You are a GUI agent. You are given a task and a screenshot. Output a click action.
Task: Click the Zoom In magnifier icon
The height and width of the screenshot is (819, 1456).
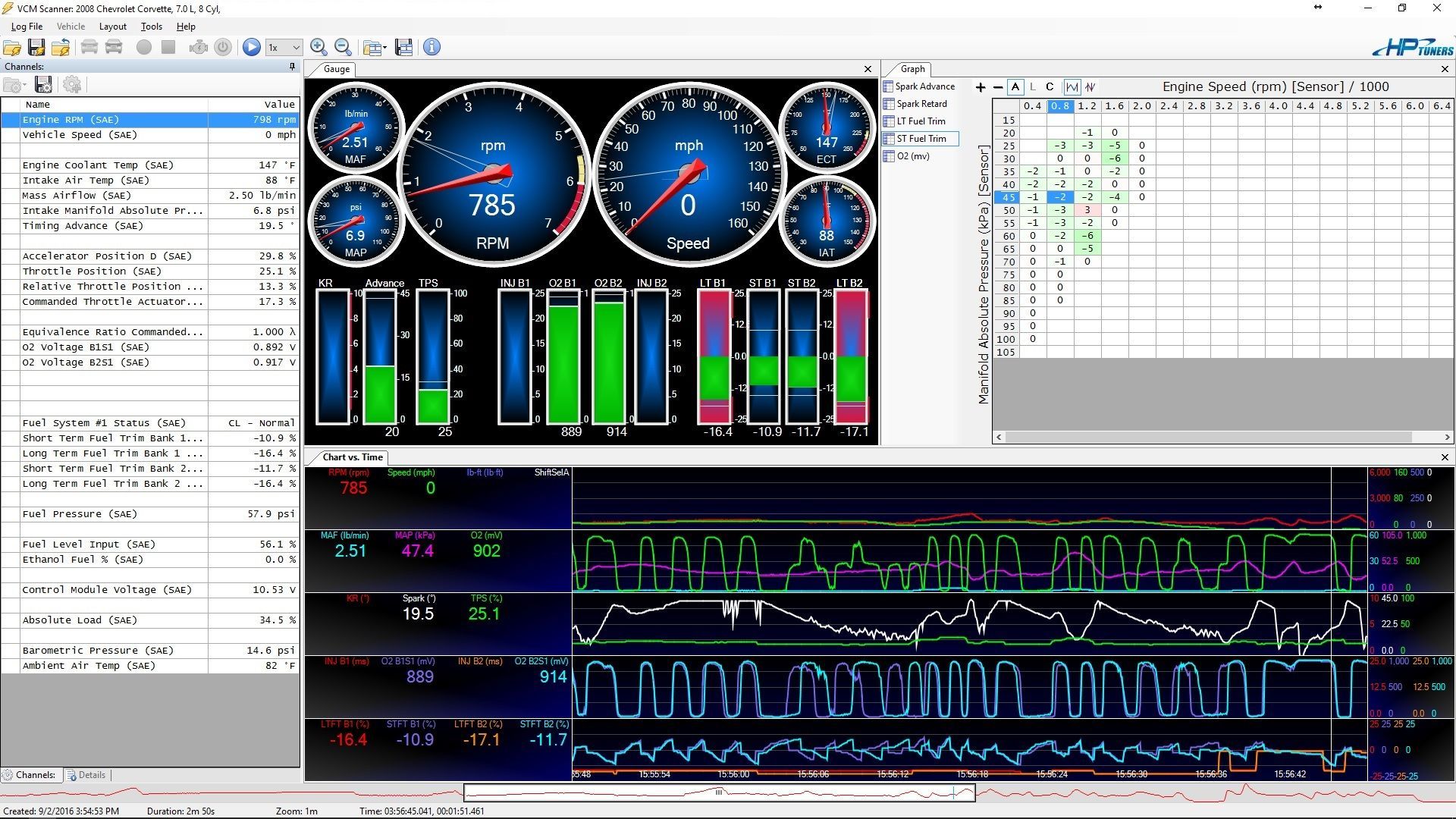click(x=318, y=47)
